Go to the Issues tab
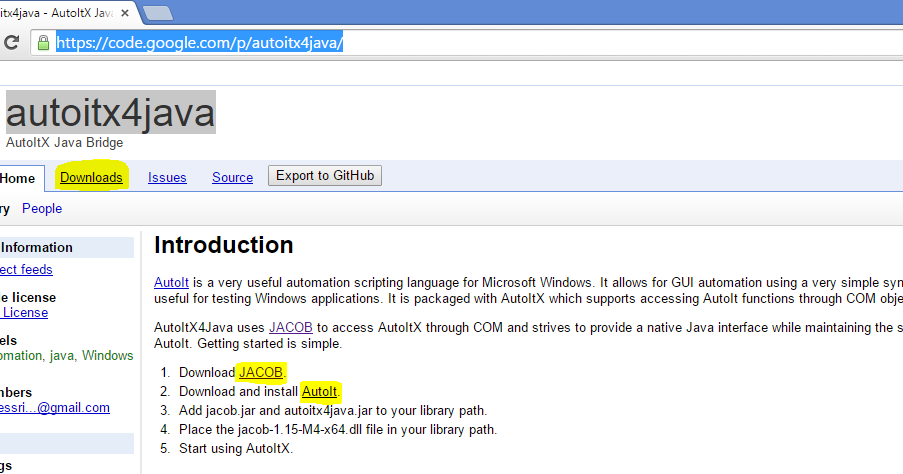Viewport: 903px width, 474px height. pos(167,177)
